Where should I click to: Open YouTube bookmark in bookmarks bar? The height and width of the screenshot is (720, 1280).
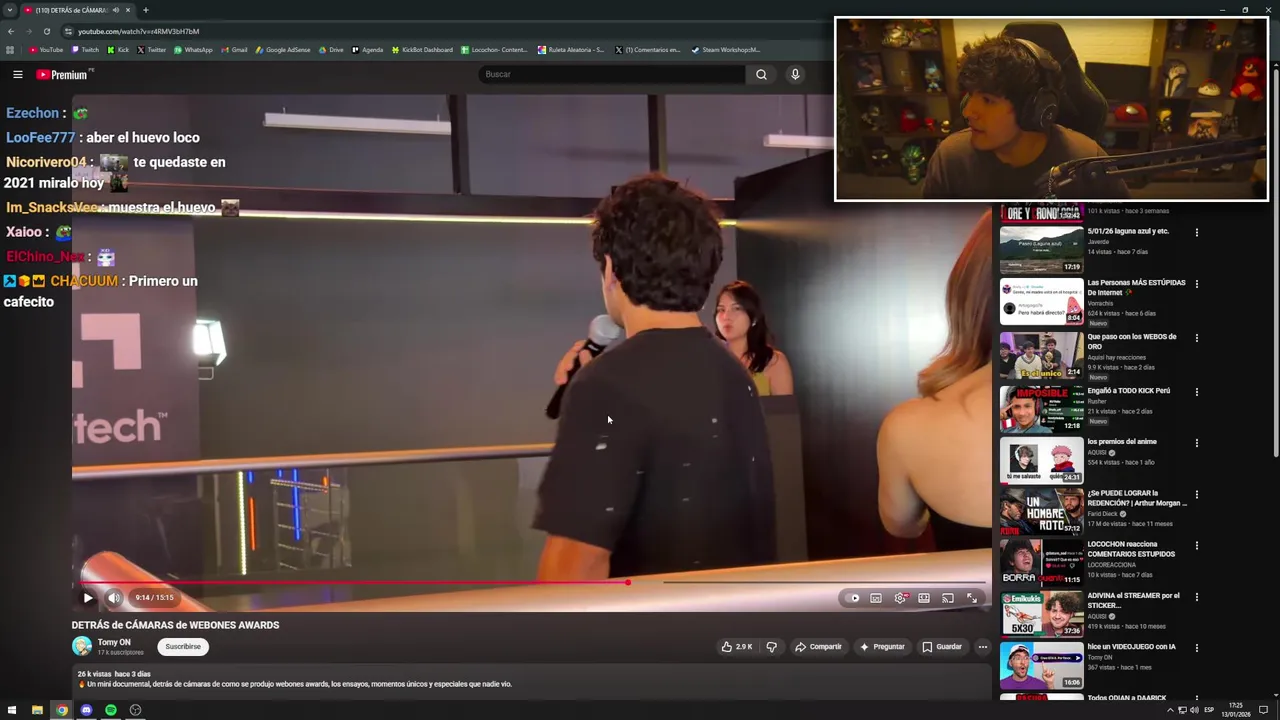[x=46, y=50]
